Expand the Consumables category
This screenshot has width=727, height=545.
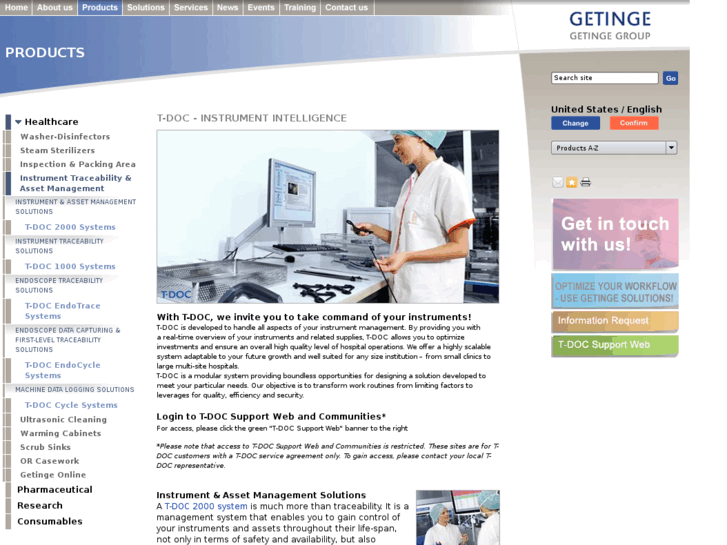(x=50, y=521)
